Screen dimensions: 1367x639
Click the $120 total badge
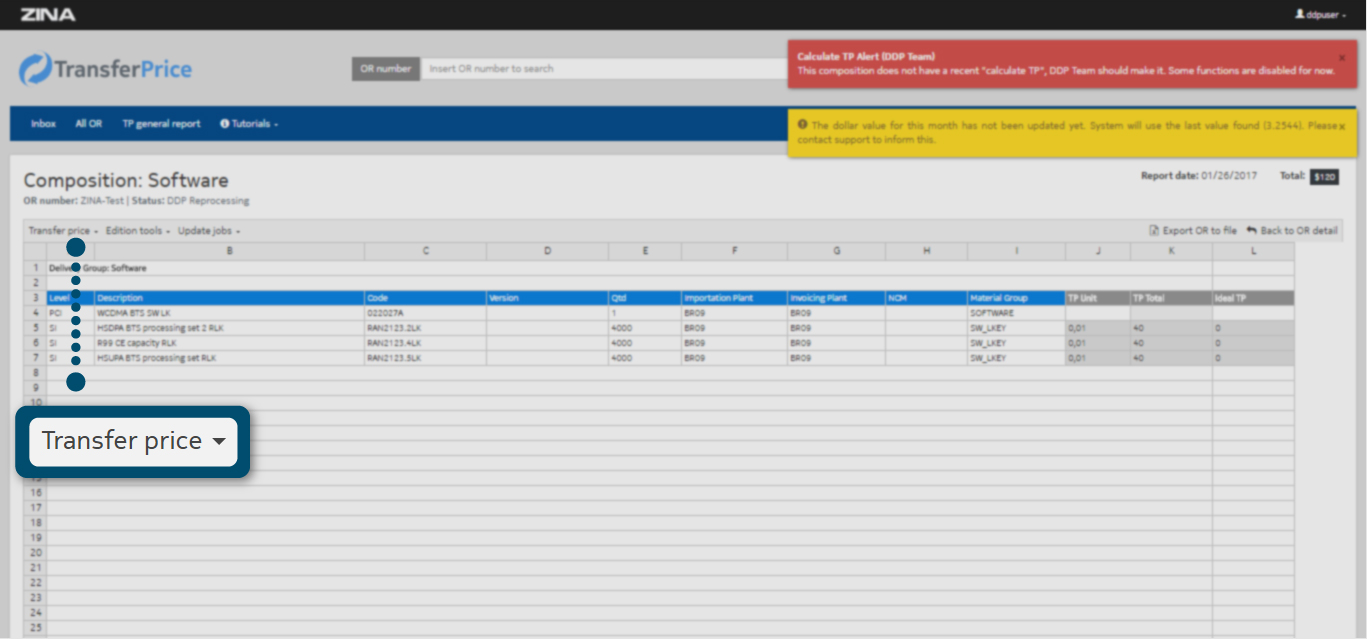coord(1324,177)
